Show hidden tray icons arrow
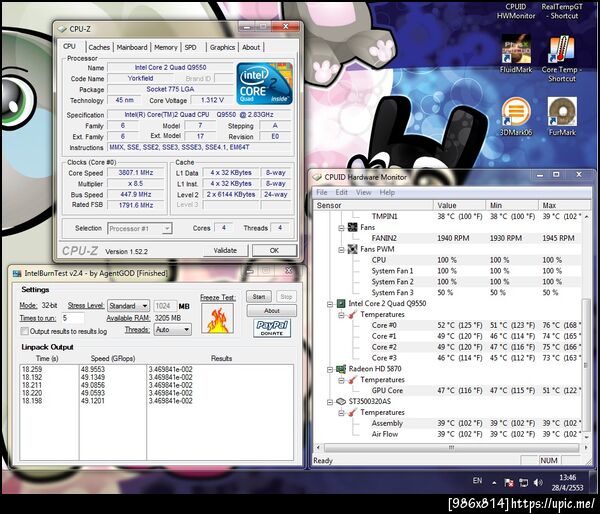This screenshot has width=600, height=514. point(494,483)
